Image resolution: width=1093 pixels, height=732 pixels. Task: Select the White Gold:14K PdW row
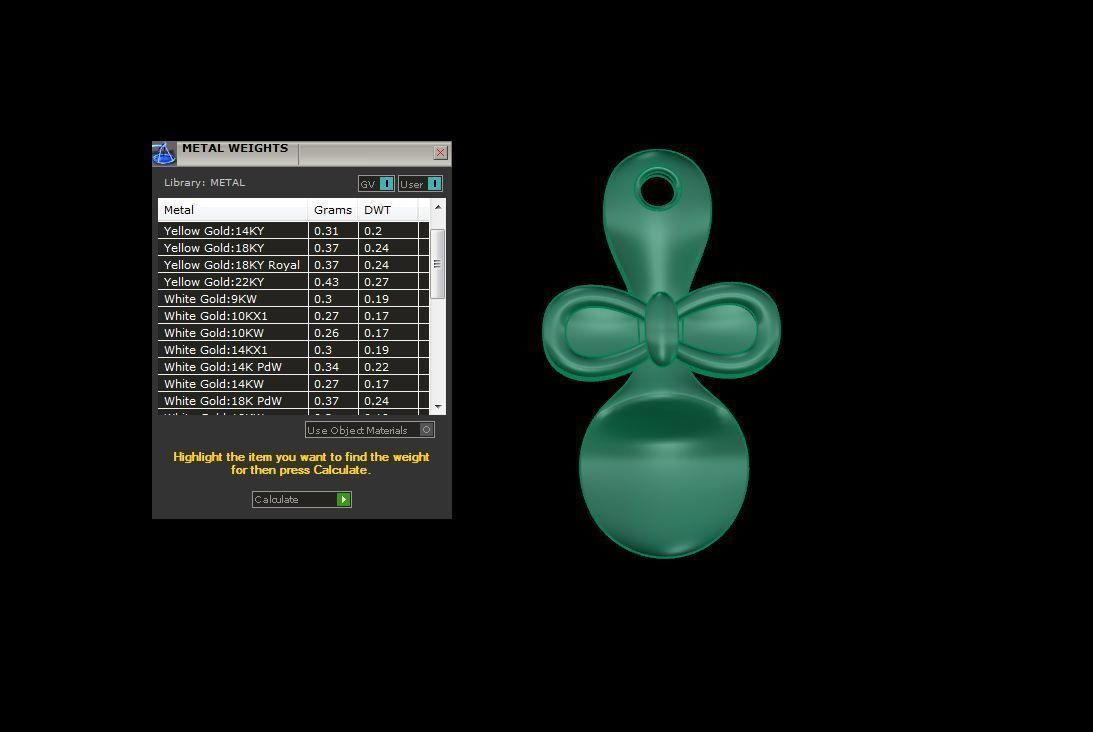(293, 367)
